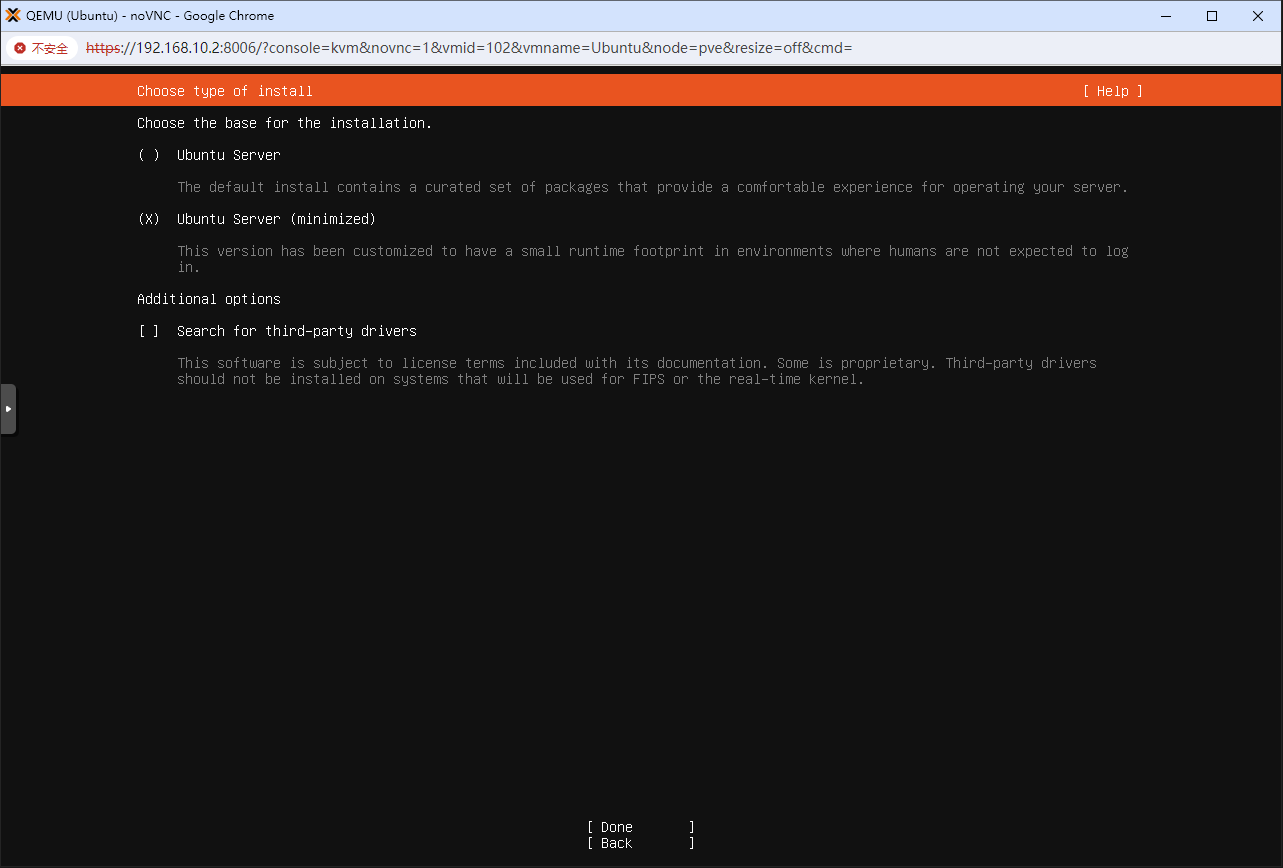Click the third-party drivers license description

click(x=637, y=371)
